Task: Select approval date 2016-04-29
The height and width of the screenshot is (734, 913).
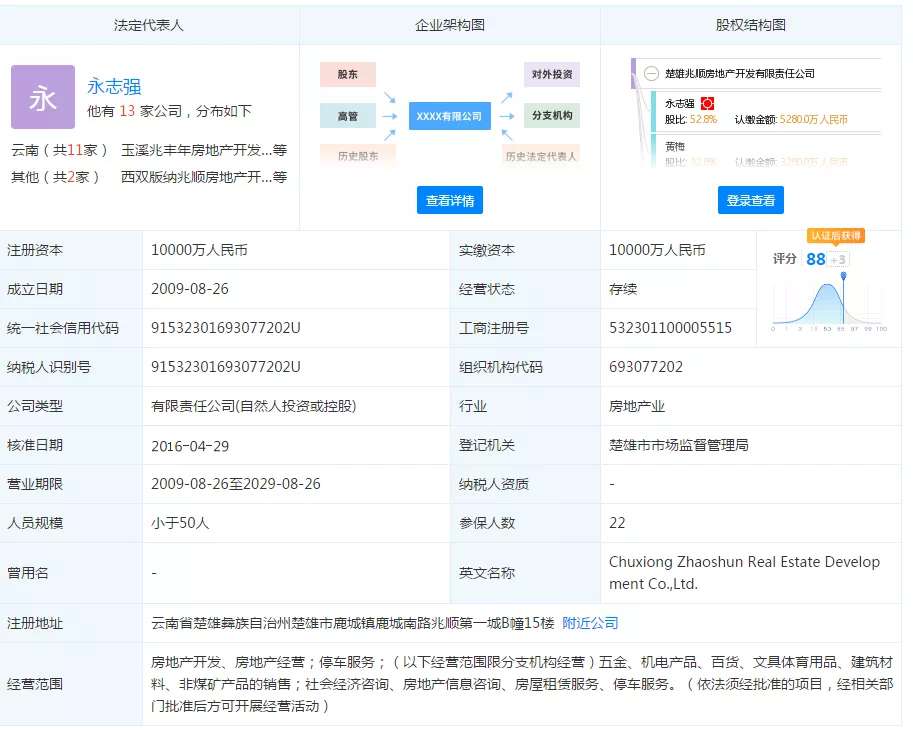Action: [190, 446]
